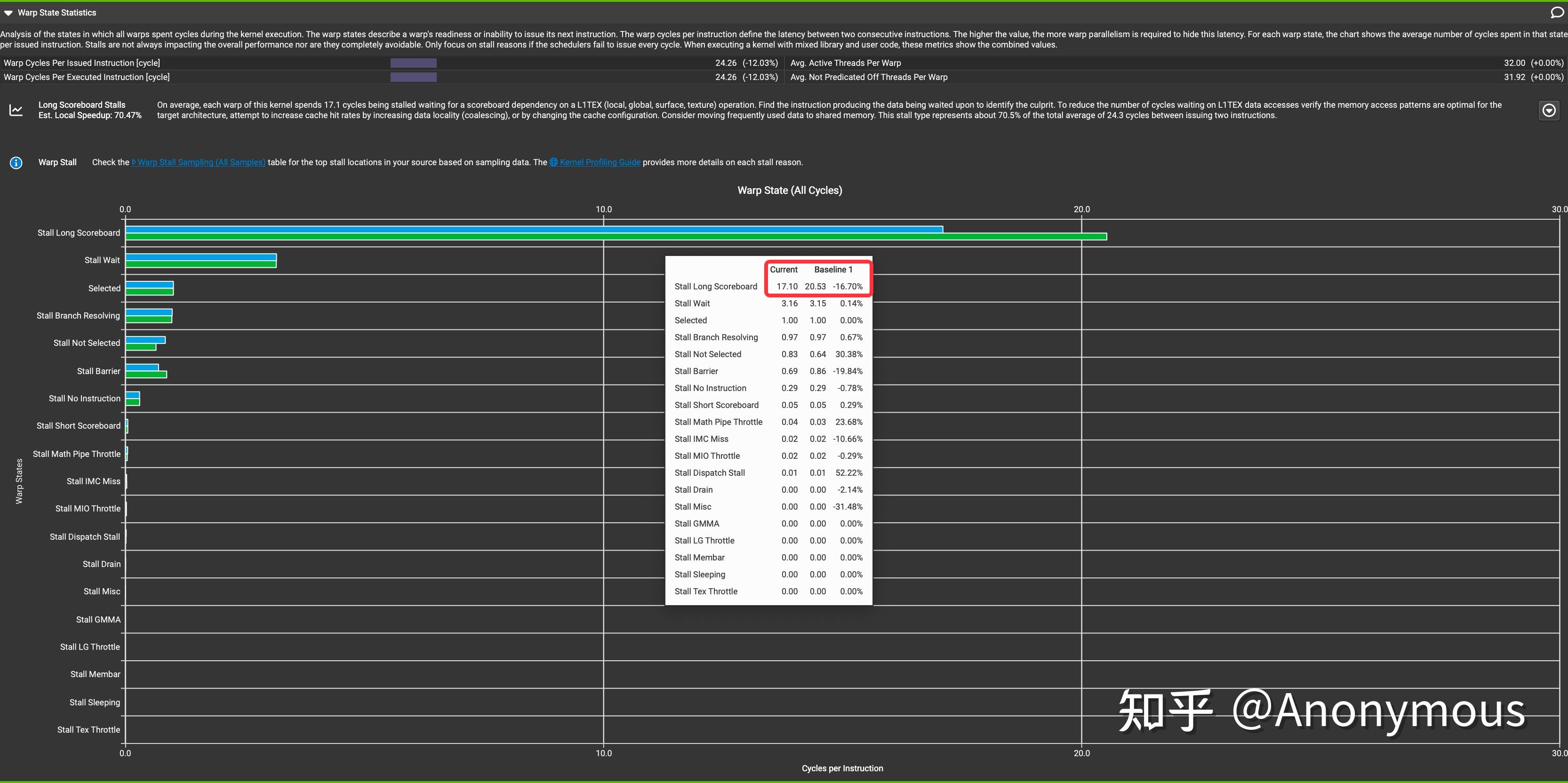Viewport: 1568px width, 783px height.
Task: Click the purple mini-bar for Warp Cycles Per Executed Instruction
Action: (413, 77)
